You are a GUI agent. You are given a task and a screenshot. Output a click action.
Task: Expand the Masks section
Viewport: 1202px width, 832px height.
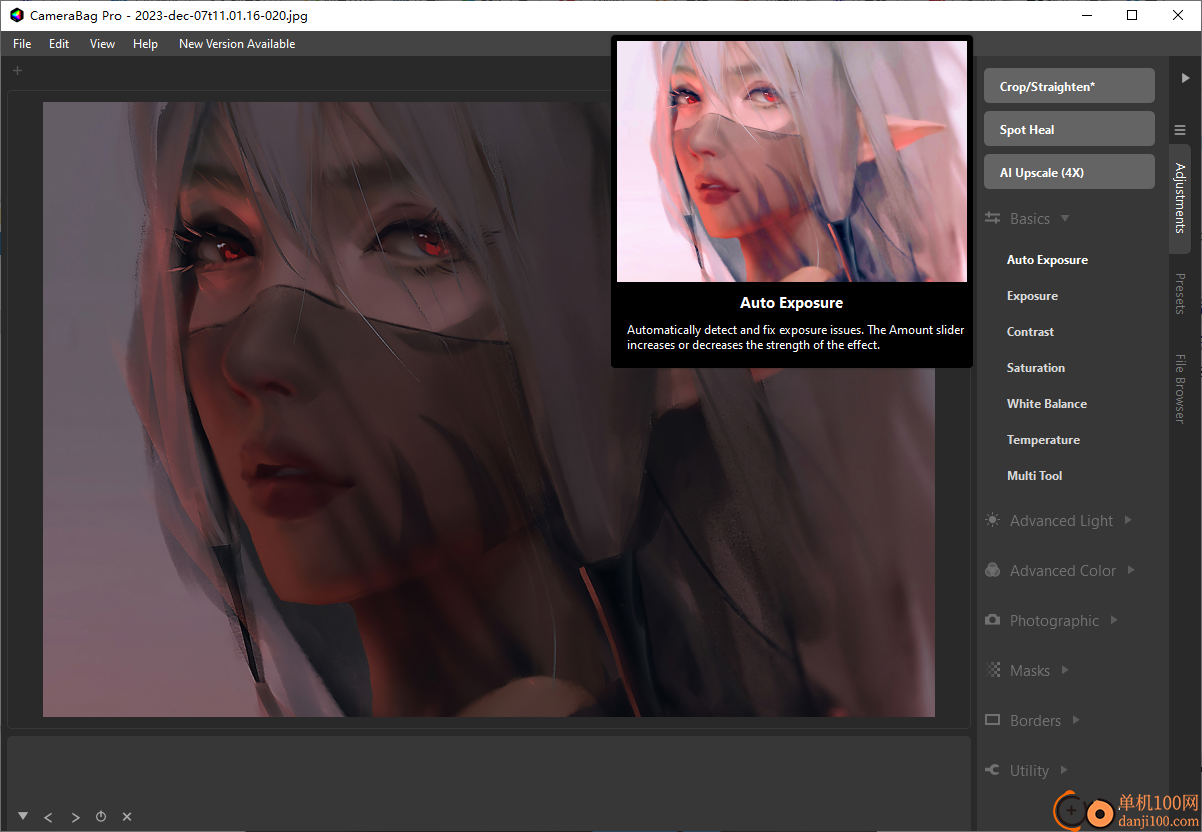(1028, 671)
